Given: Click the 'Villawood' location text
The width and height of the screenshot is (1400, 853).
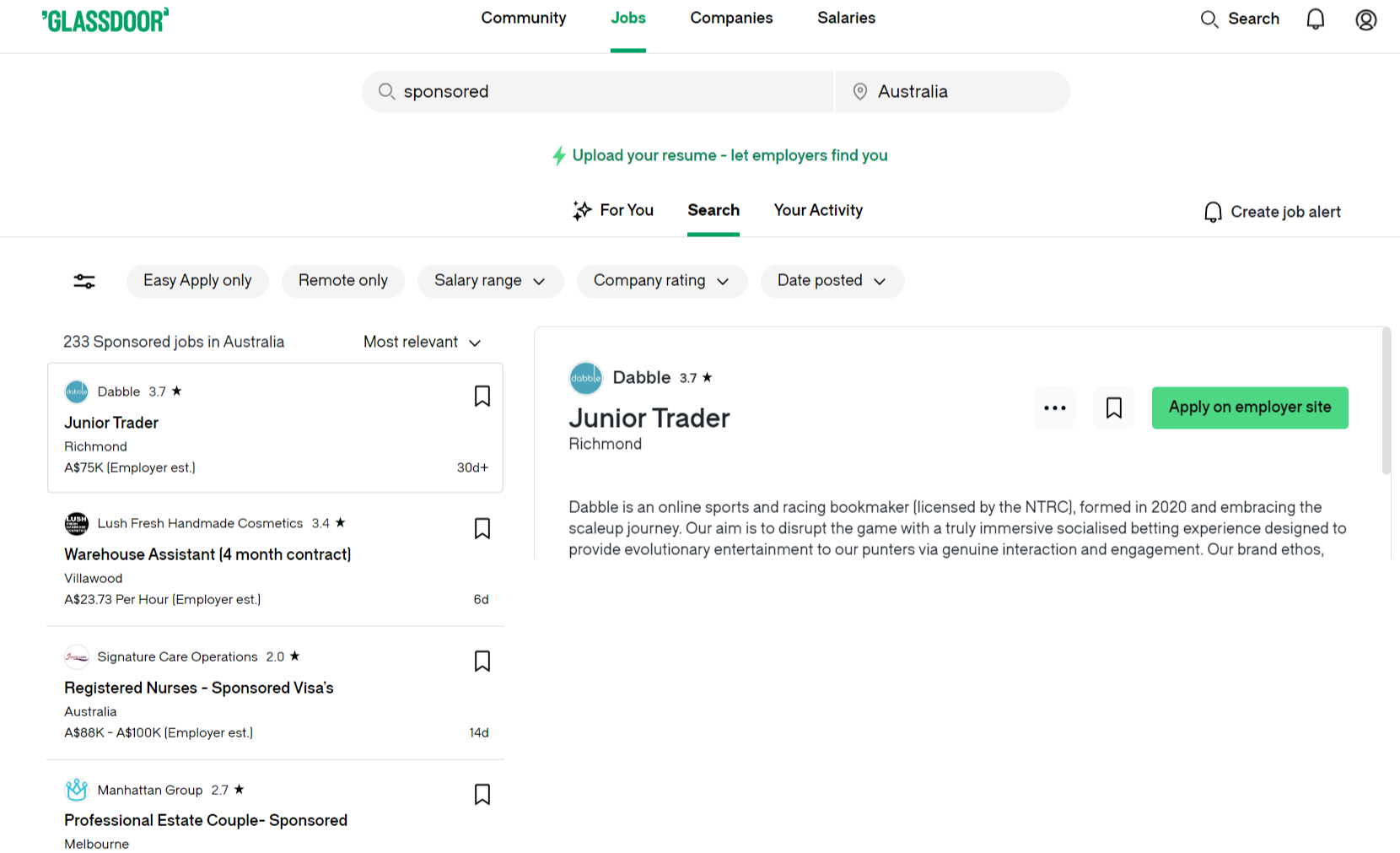Looking at the screenshot, I should (94, 578).
